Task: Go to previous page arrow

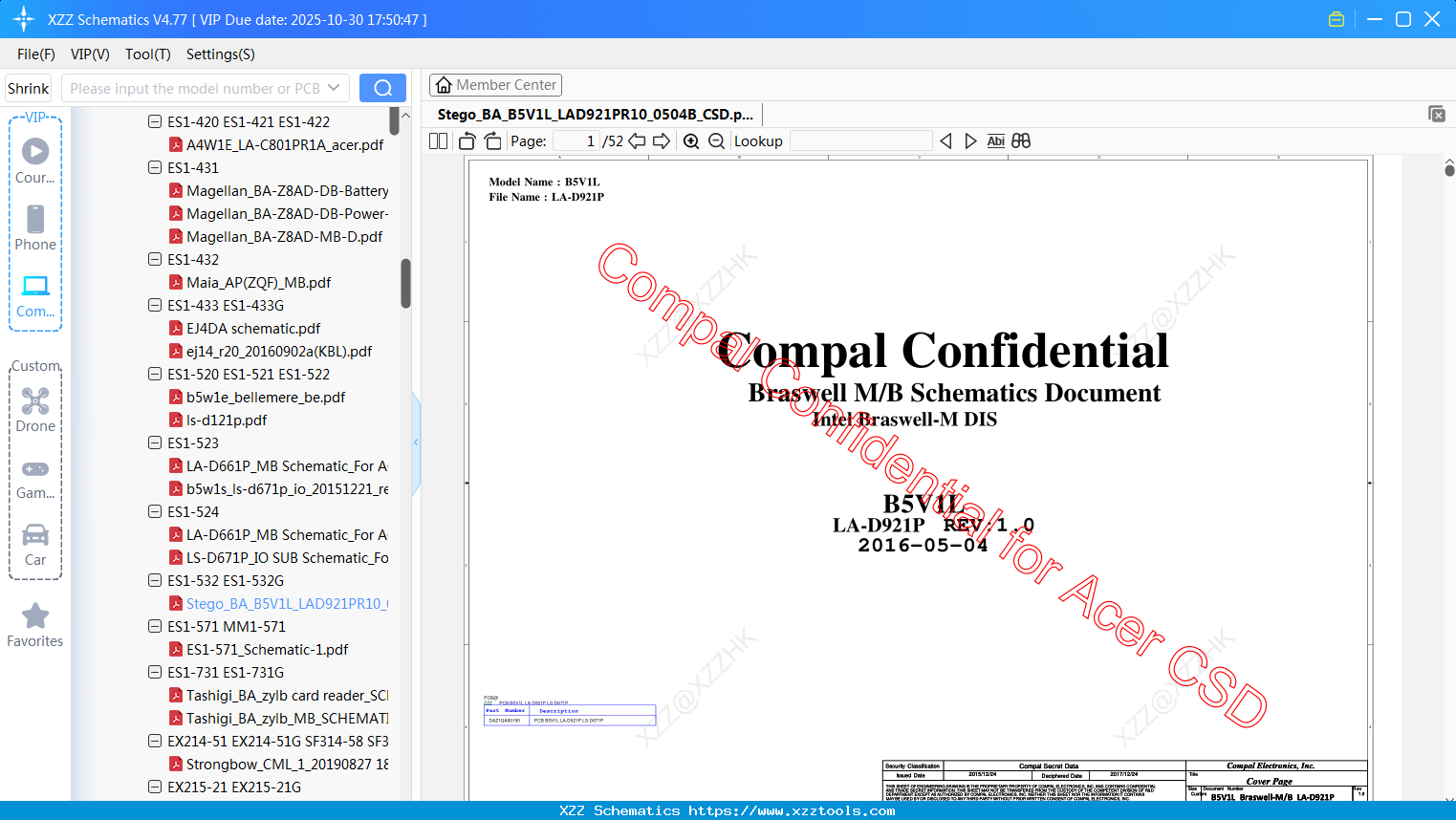Action: point(637,140)
